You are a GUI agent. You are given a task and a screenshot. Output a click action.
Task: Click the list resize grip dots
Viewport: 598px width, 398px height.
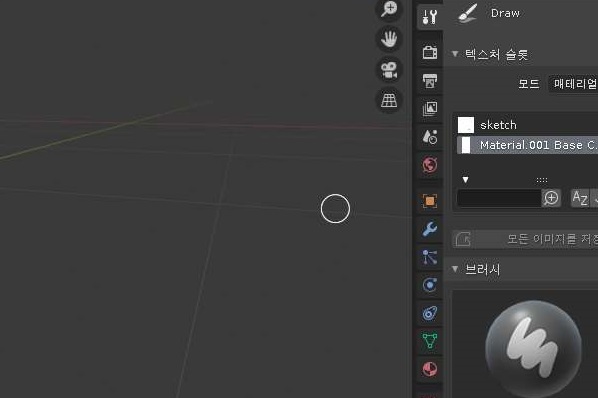(x=542, y=180)
